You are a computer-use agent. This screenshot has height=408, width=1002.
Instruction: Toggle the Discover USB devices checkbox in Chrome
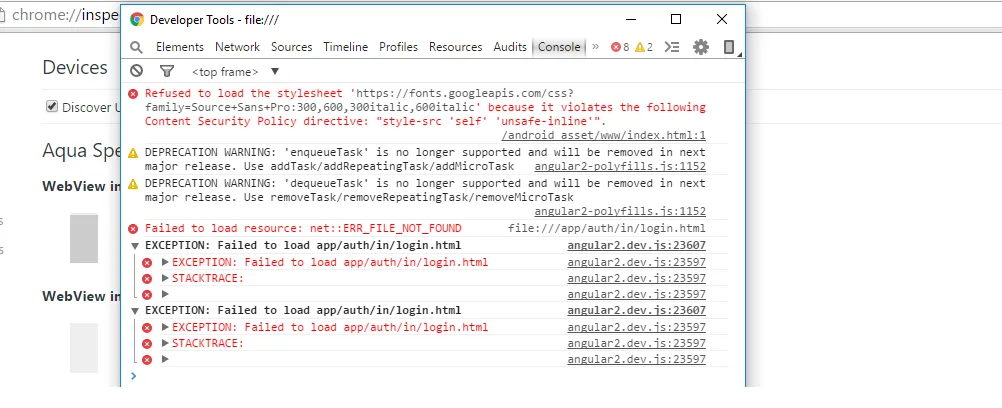52,106
